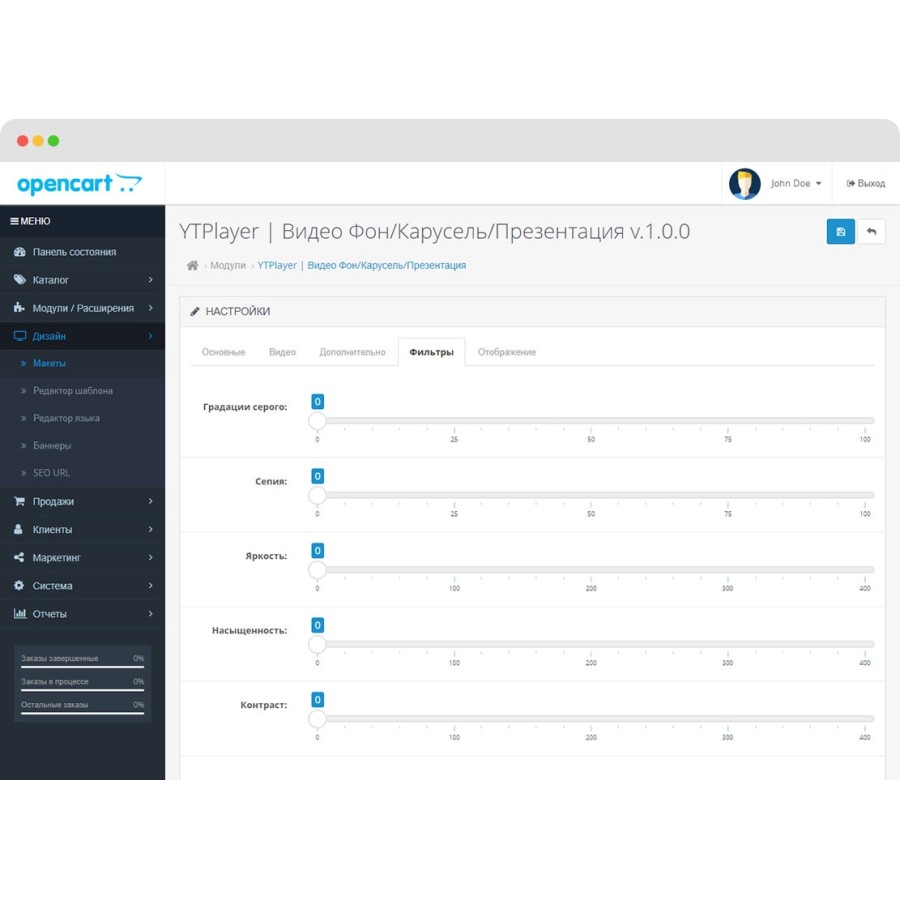Click the Заказы в процессе progress bar
Image resolution: width=900 pixels, height=900 pixels.
pos(83,690)
